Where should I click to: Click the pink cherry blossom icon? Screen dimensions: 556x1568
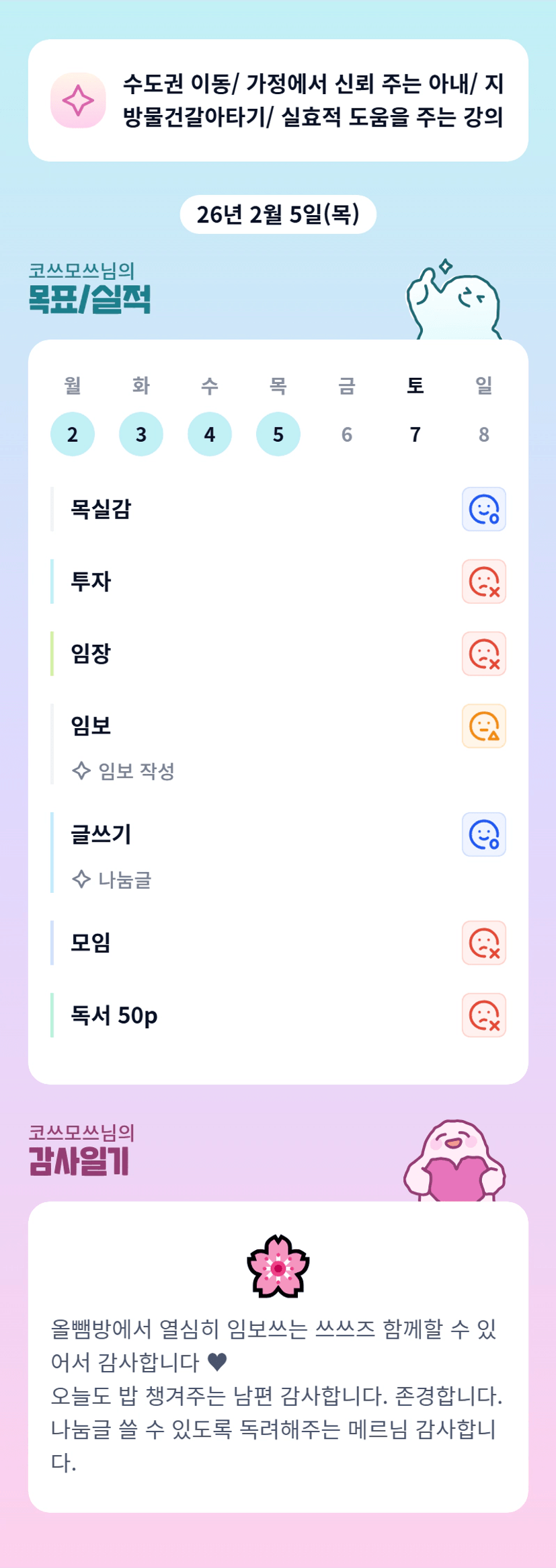tap(278, 1267)
